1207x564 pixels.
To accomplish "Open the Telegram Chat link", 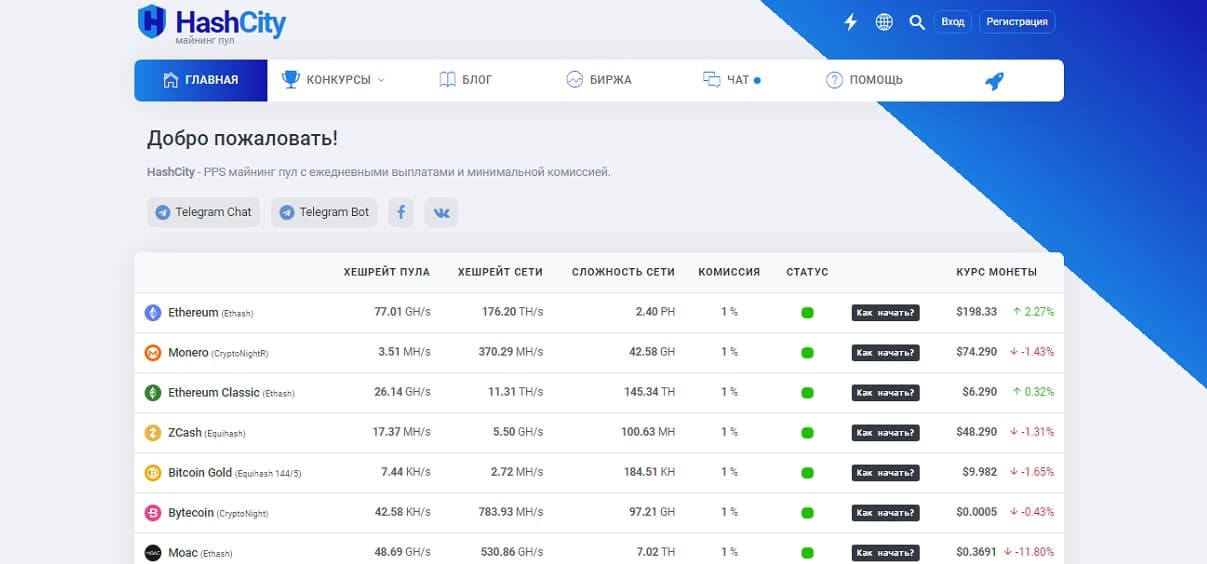I will pyautogui.click(x=204, y=212).
